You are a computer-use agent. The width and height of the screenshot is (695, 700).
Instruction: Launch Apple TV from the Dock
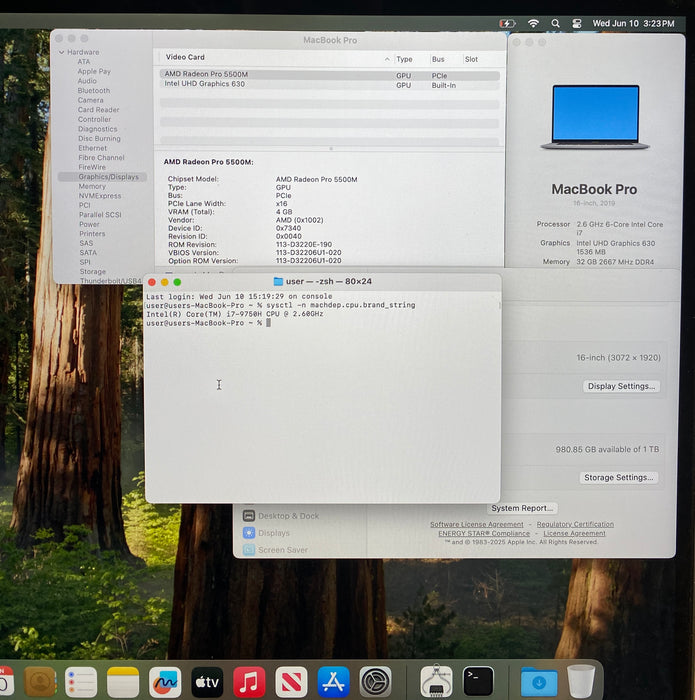207,682
